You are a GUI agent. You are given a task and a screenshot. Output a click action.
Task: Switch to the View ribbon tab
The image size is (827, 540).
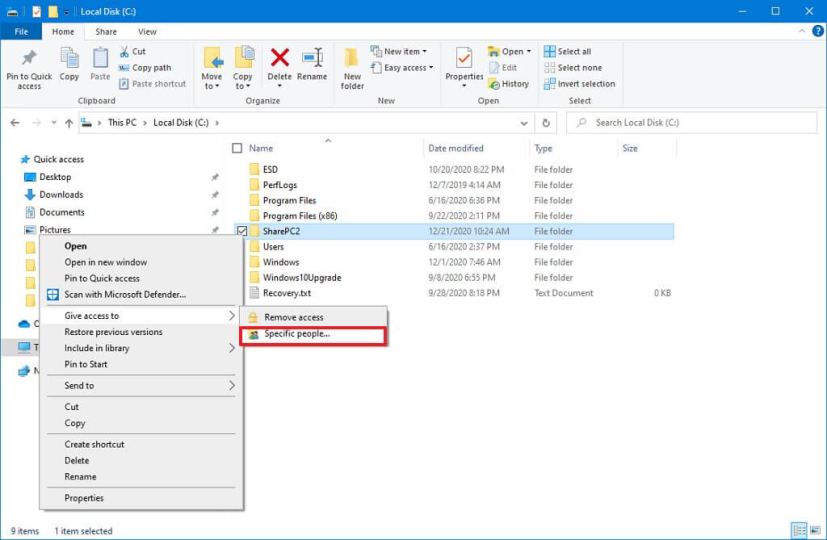click(147, 32)
